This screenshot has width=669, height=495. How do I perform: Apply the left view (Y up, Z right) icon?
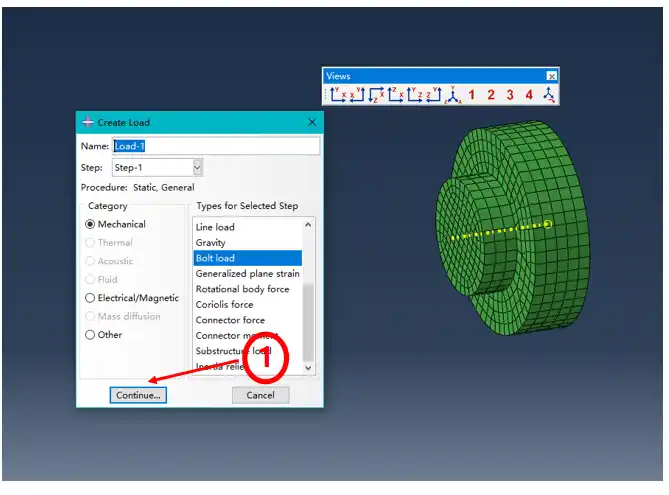(x=414, y=95)
